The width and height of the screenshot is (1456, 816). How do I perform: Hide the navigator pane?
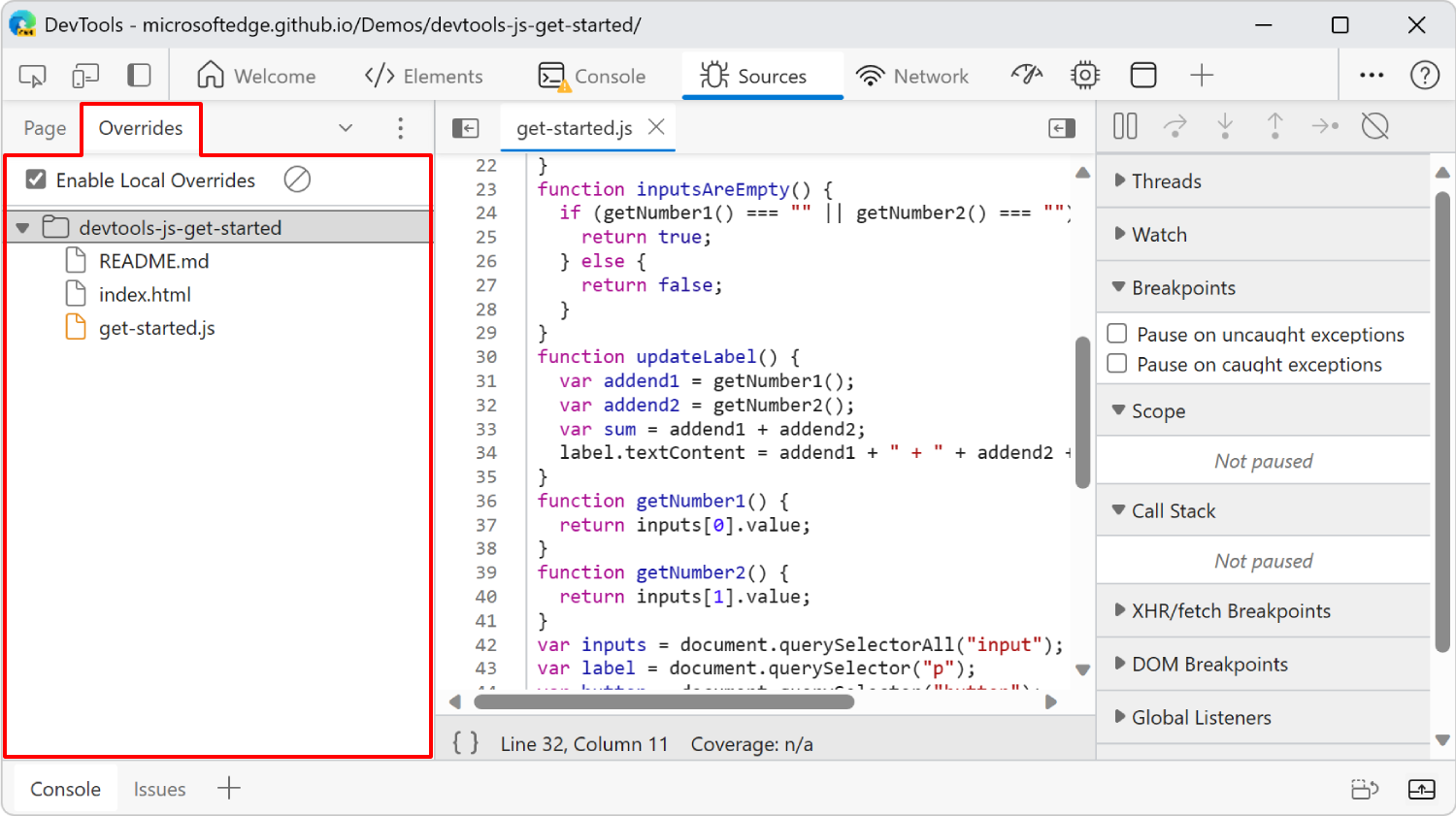pyautogui.click(x=466, y=128)
